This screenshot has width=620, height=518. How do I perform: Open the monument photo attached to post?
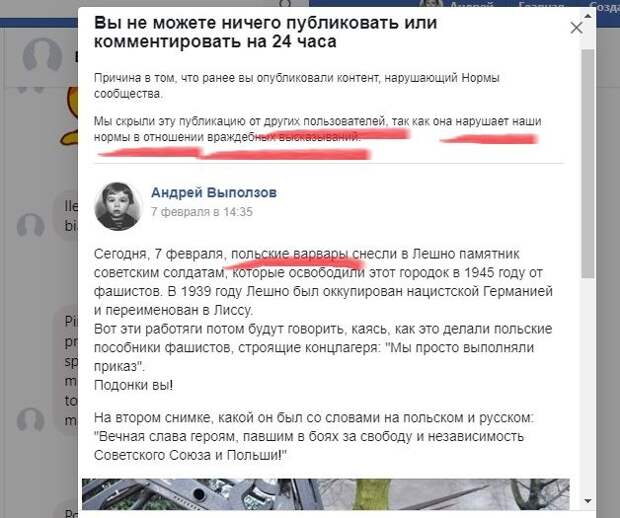click(325, 494)
